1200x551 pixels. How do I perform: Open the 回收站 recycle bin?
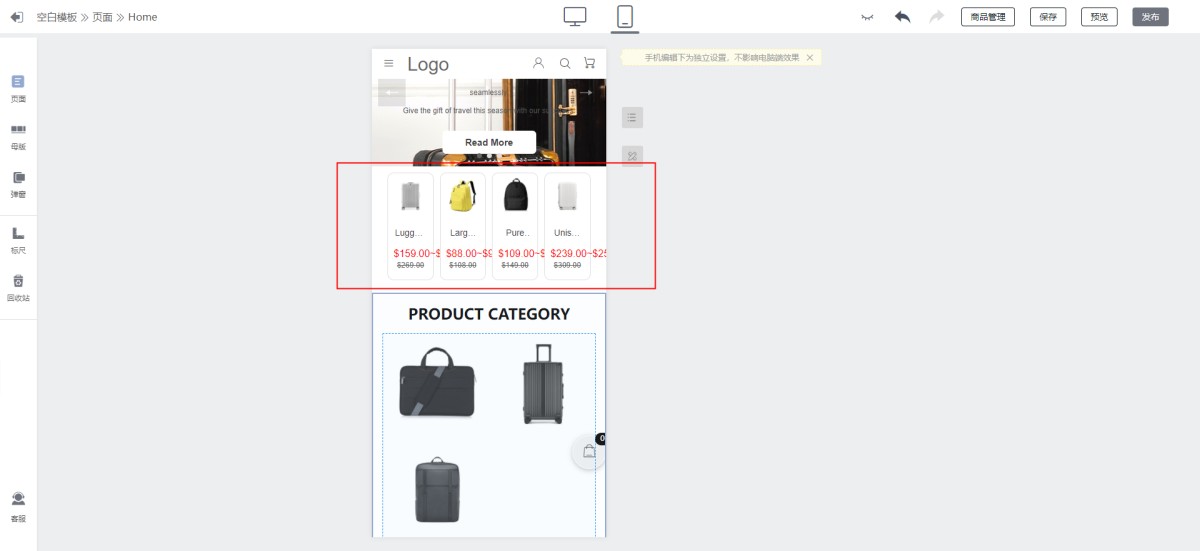18,288
